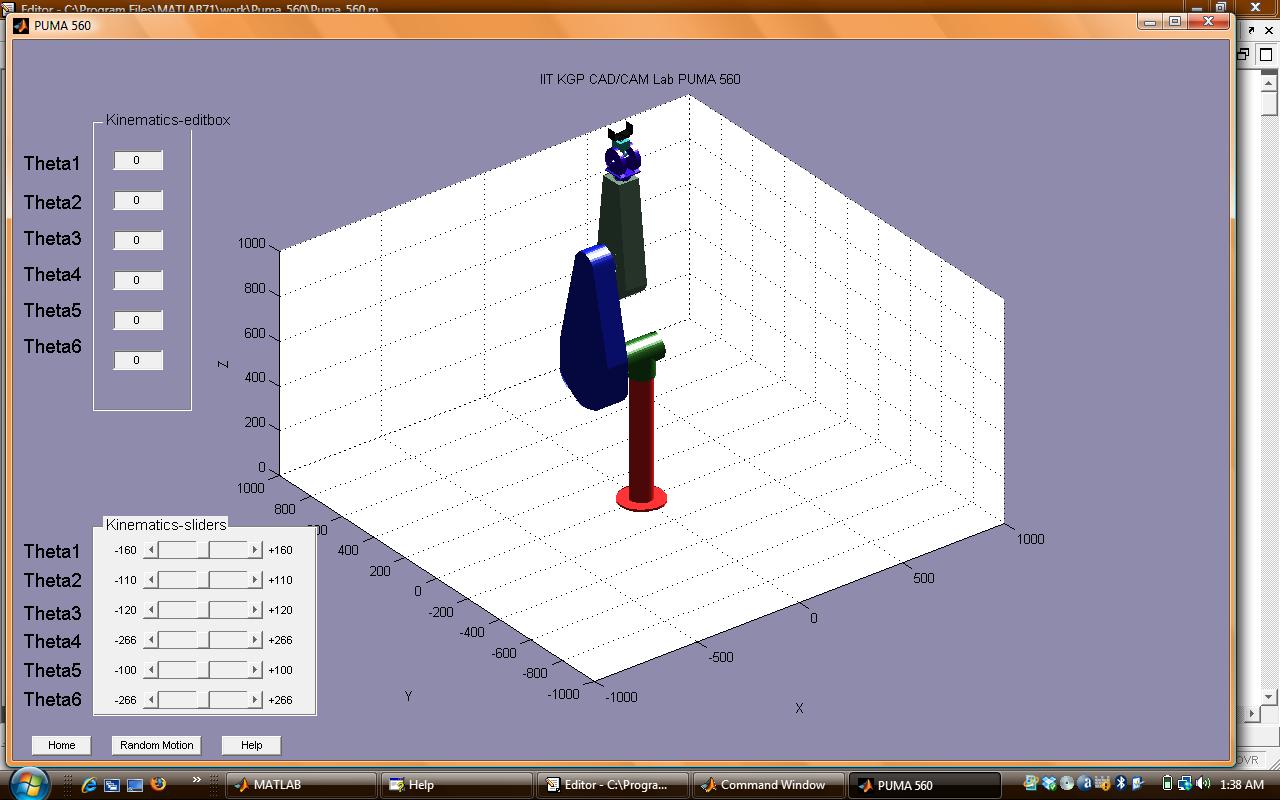The image size is (1280, 800).
Task: Click the Bluetooth icon in the system tray
Action: [1120, 784]
